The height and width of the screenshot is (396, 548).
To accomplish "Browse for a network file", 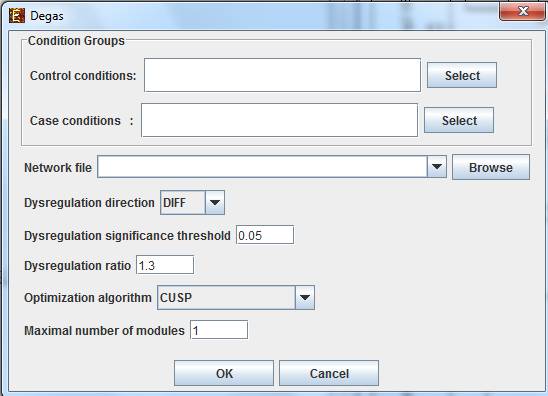I will [x=491, y=167].
